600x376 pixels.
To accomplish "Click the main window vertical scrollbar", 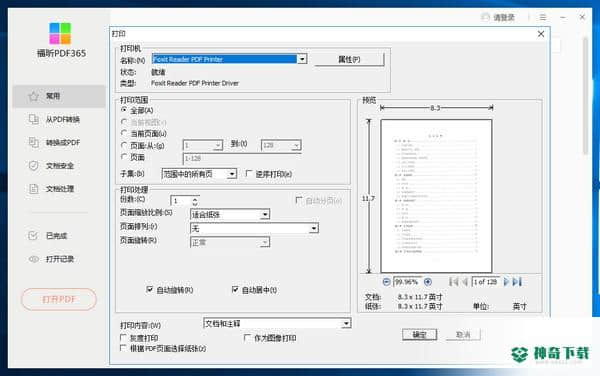I will [x=585, y=96].
